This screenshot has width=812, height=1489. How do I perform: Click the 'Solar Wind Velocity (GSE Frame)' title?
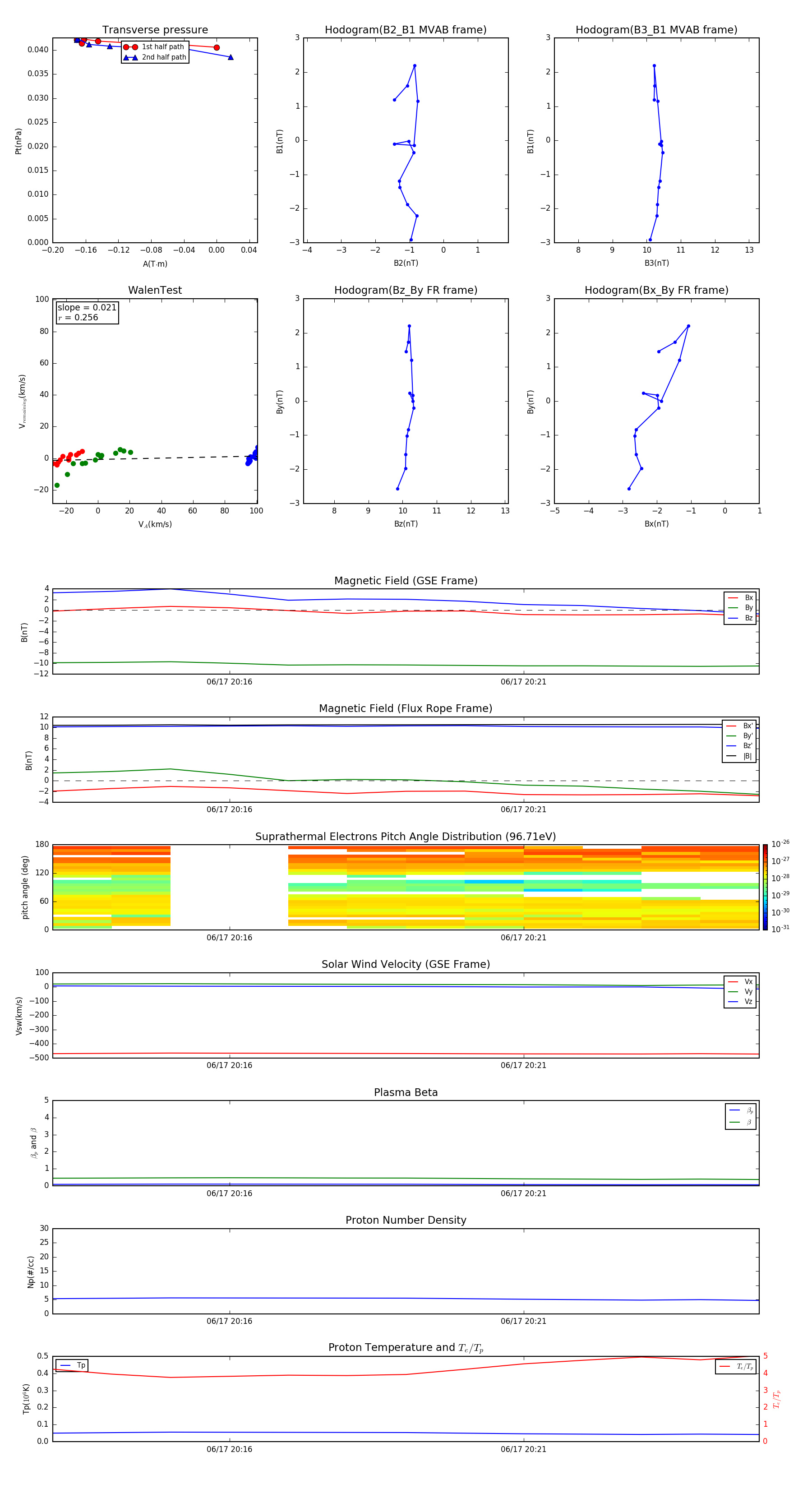pos(406,965)
